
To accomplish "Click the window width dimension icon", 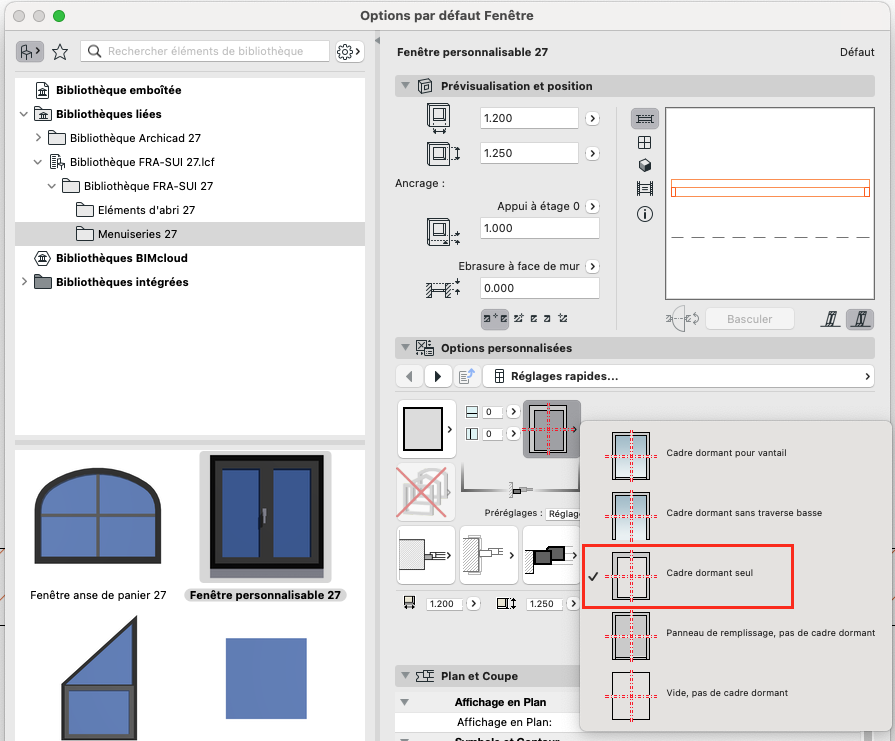I will click(x=439, y=118).
